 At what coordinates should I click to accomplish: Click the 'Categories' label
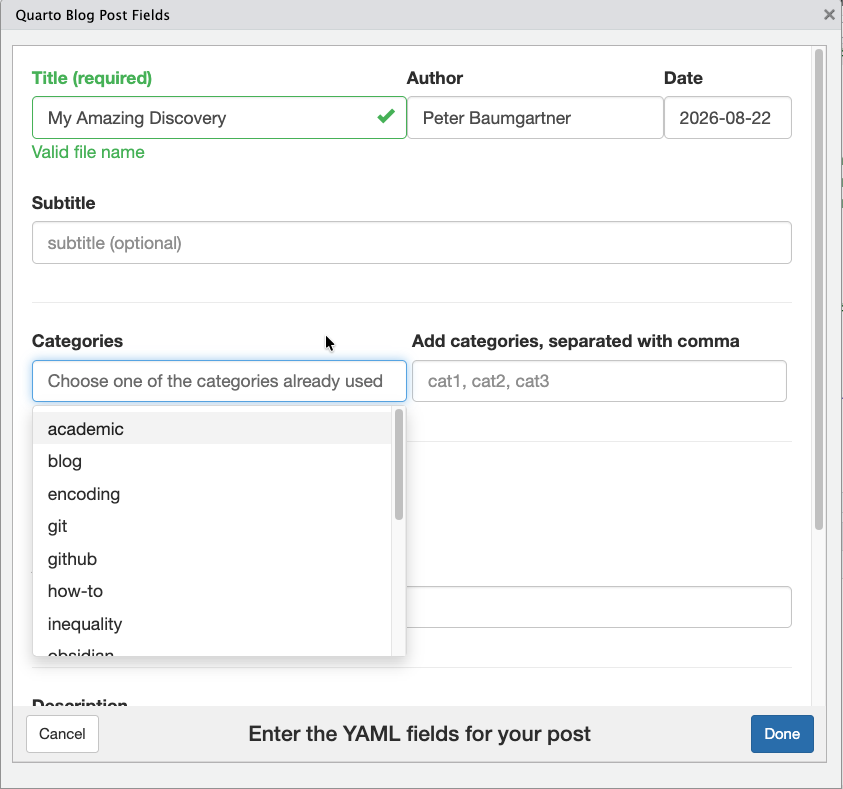point(77,341)
